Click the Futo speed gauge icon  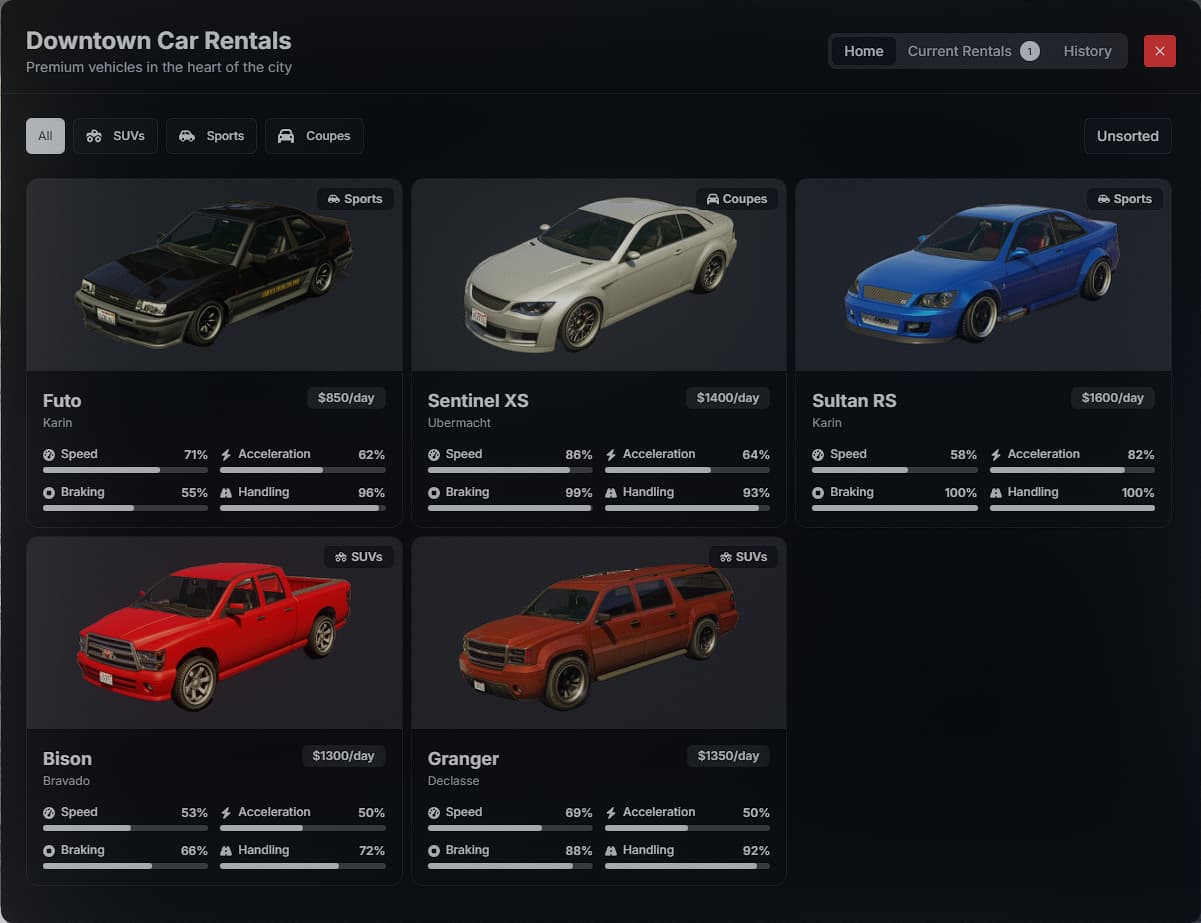(49, 455)
